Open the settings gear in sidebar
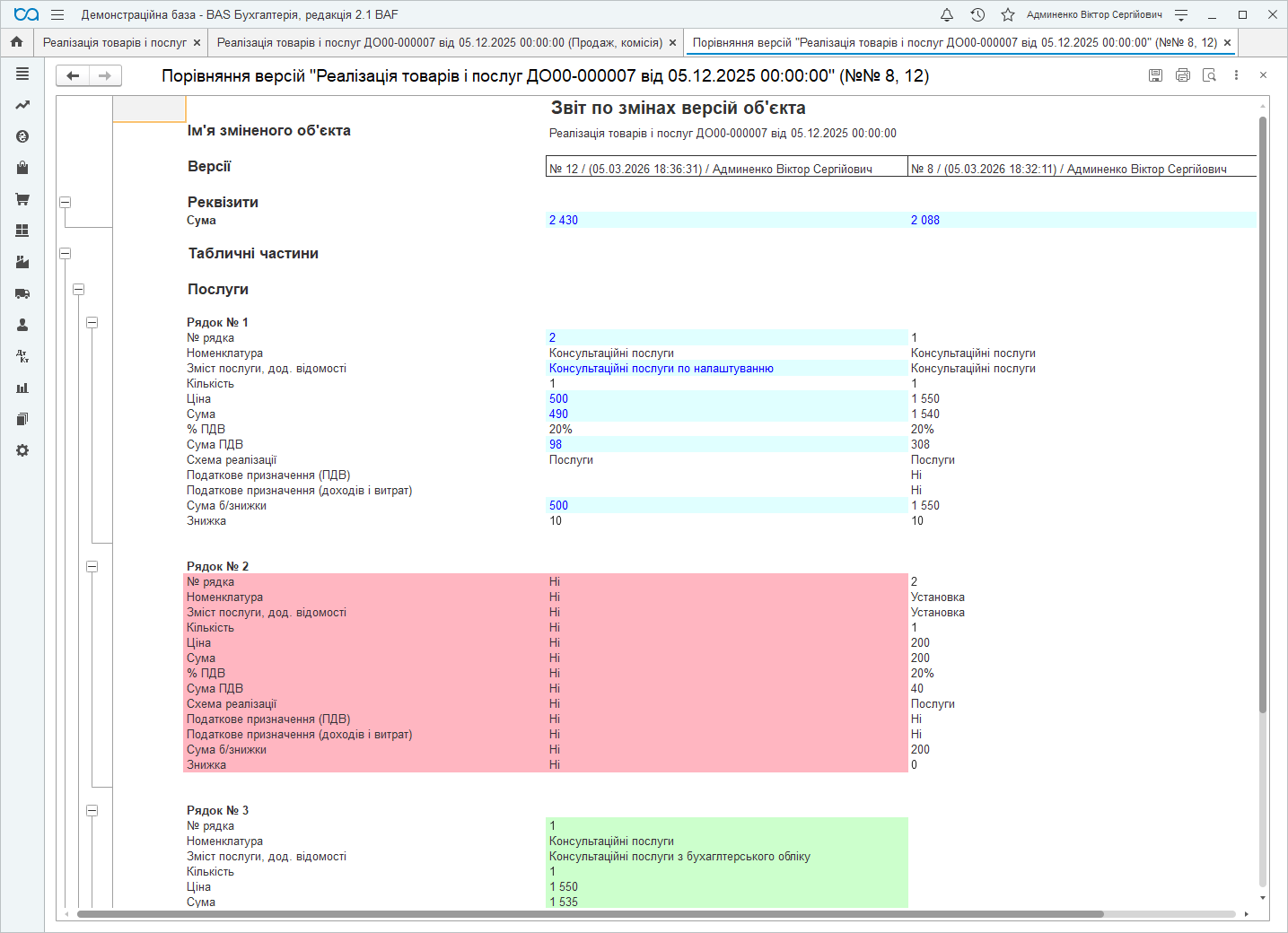 pos(22,450)
